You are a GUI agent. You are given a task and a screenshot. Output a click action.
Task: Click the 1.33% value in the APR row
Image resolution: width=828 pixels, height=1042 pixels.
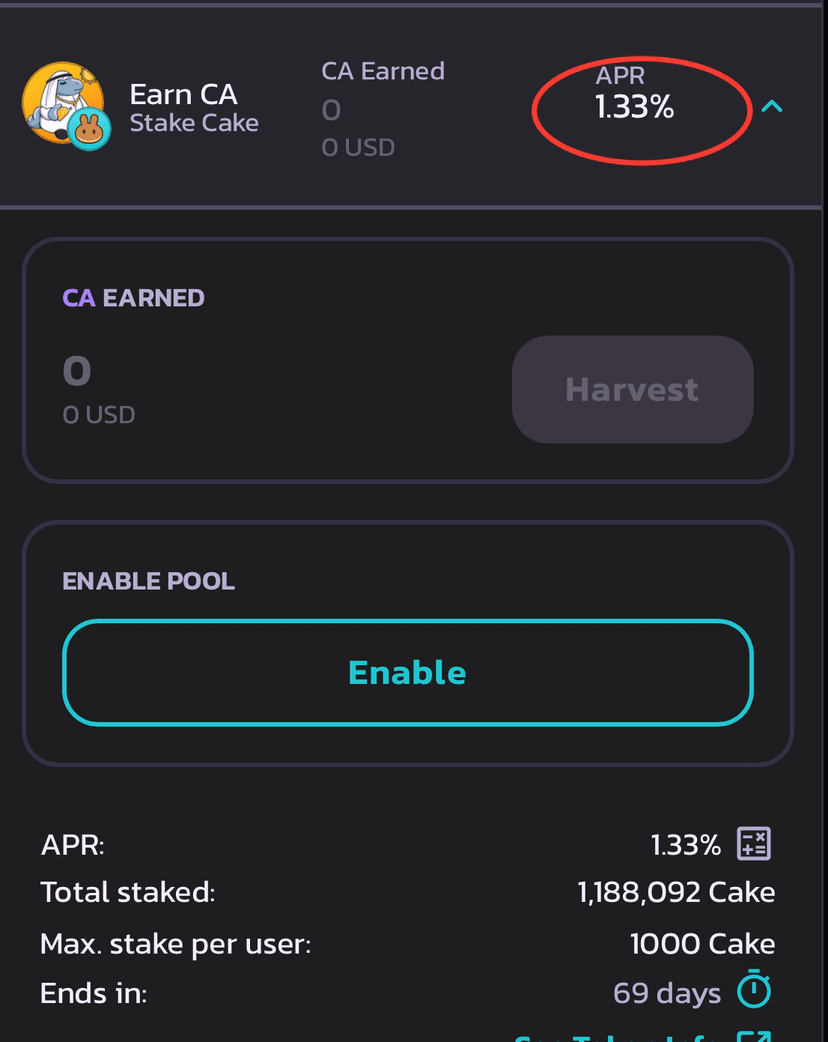point(686,845)
